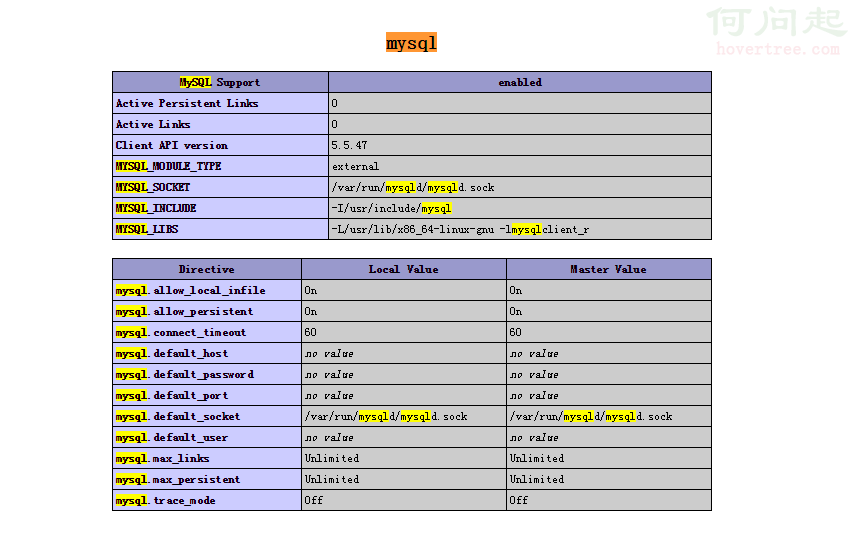The height and width of the screenshot is (544, 857).
Task: Select mysql.trace_mode directive
Action: point(166,500)
